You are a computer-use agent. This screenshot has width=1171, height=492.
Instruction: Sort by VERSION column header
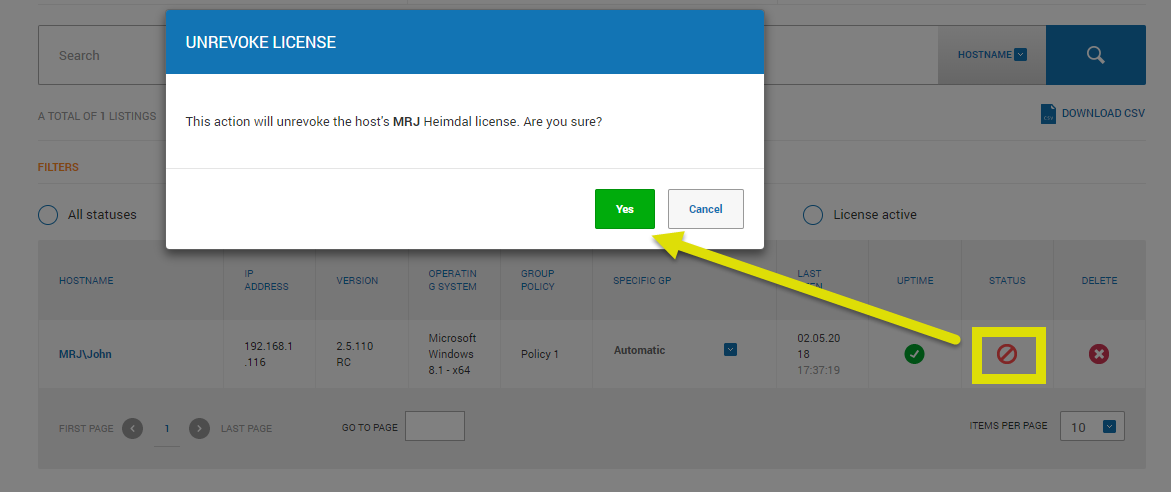pyautogui.click(x=357, y=281)
